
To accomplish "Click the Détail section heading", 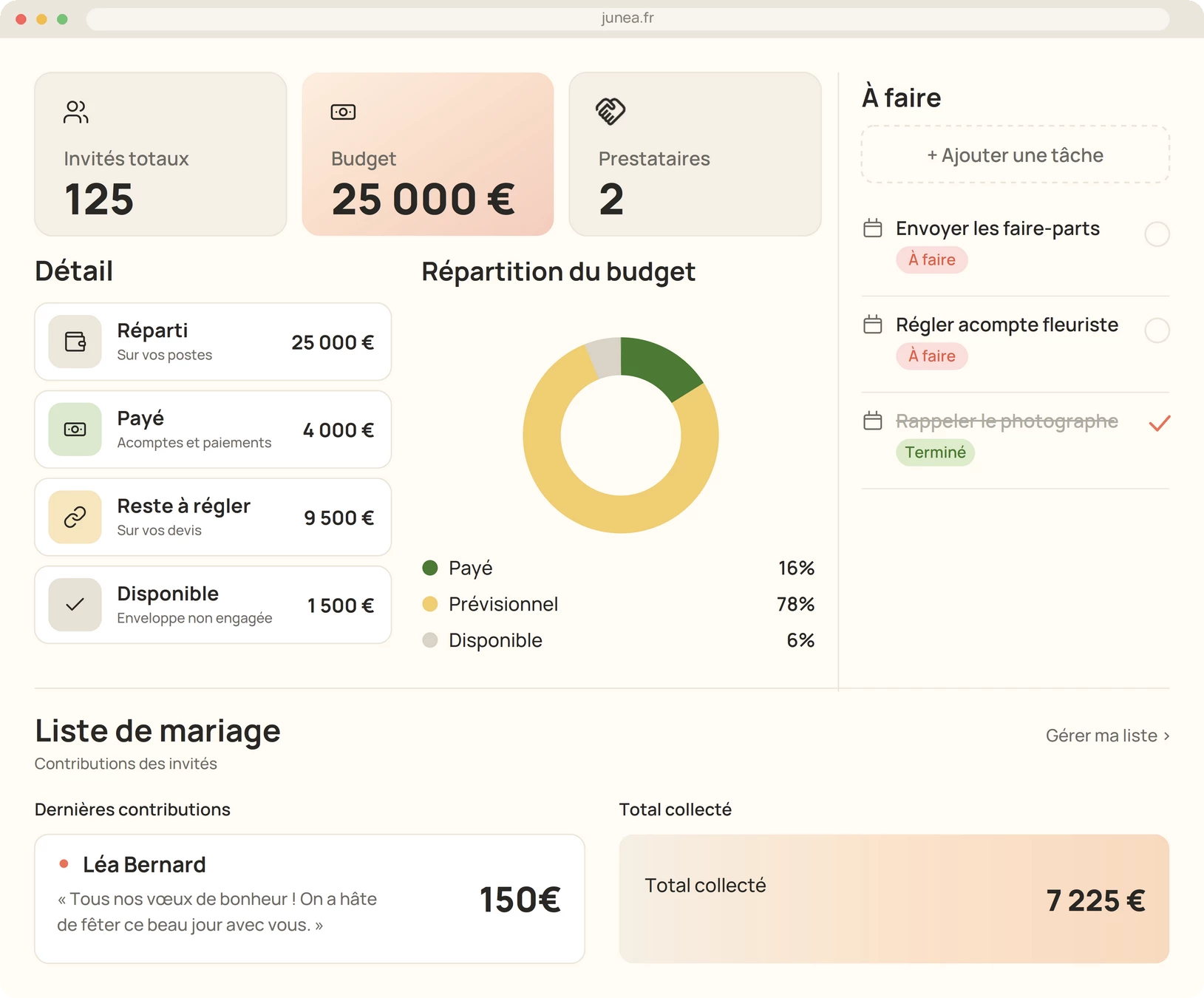I will click(74, 271).
